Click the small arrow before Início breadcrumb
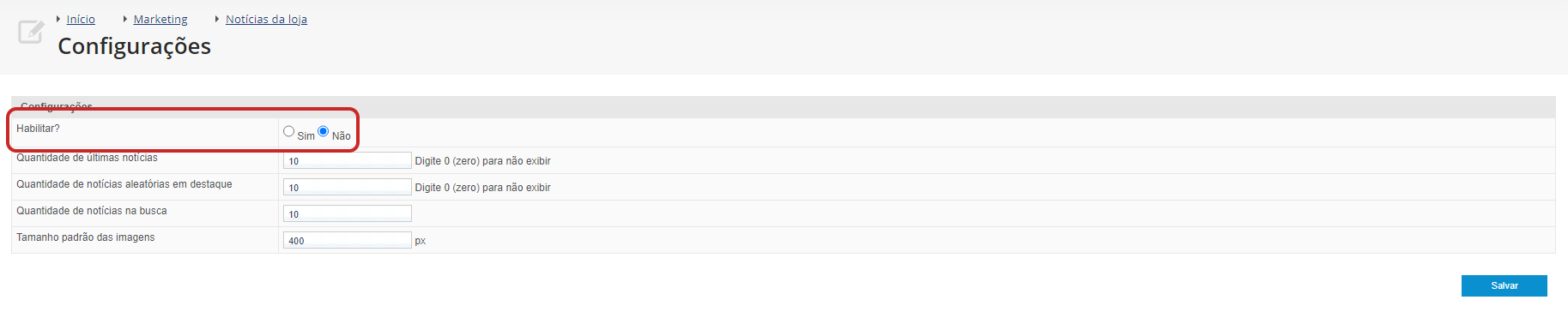 [x=58, y=19]
